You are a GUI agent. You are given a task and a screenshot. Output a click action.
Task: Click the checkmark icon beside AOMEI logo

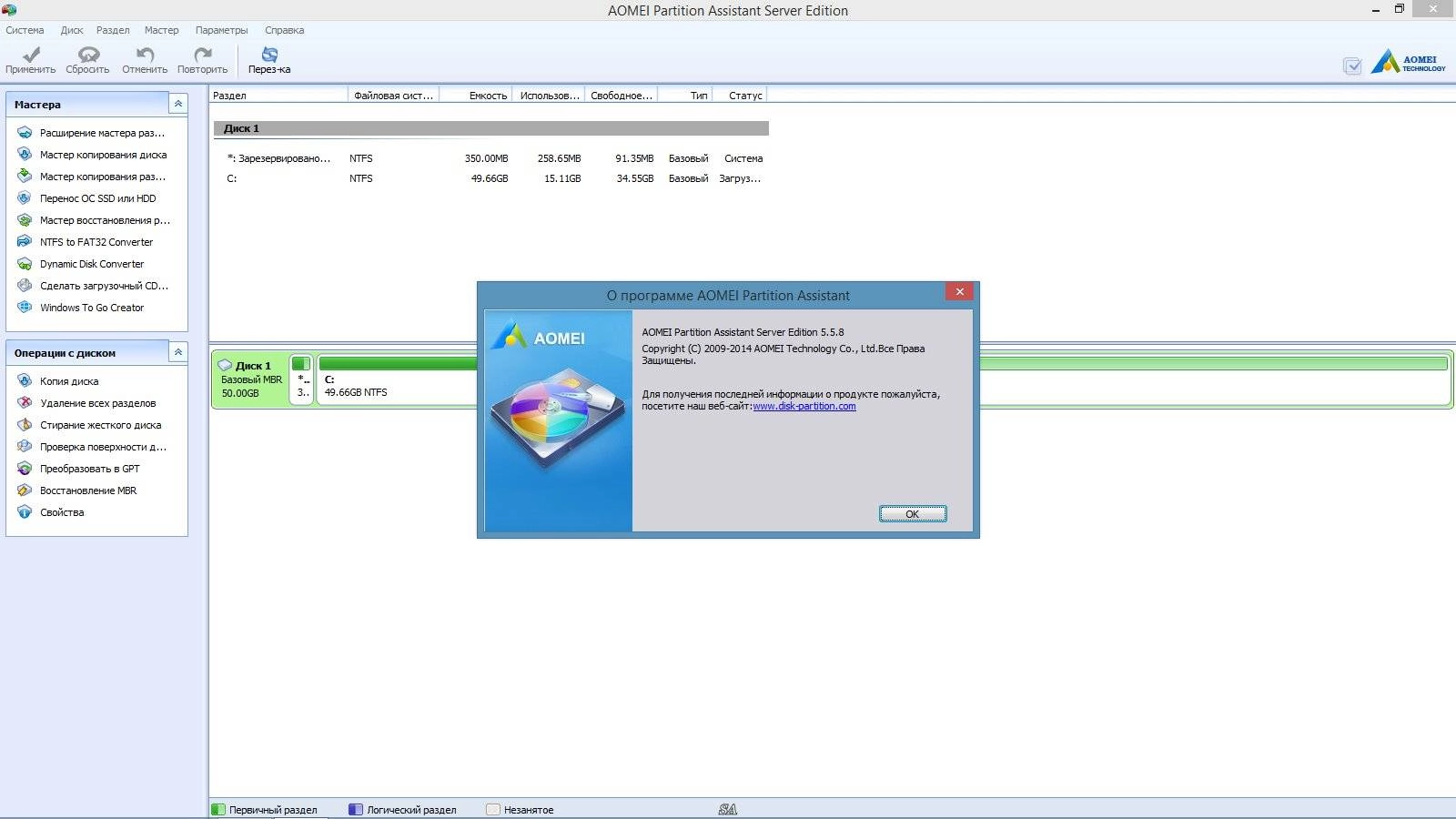(1352, 66)
